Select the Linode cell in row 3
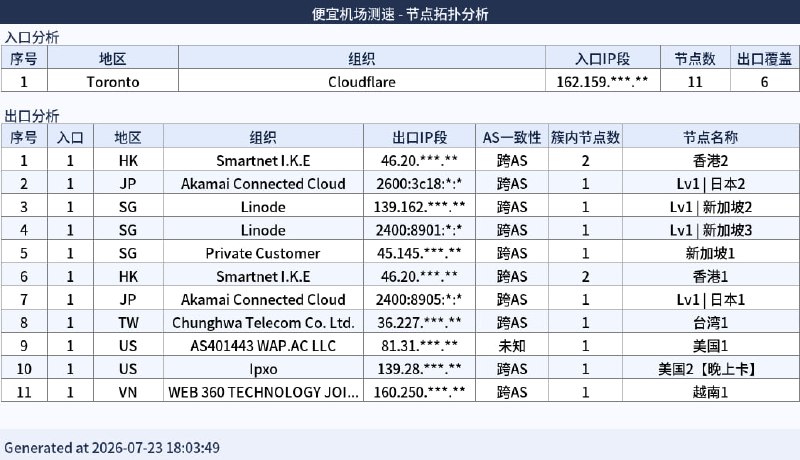Image resolution: width=800 pixels, height=460 pixels. click(x=263, y=207)
